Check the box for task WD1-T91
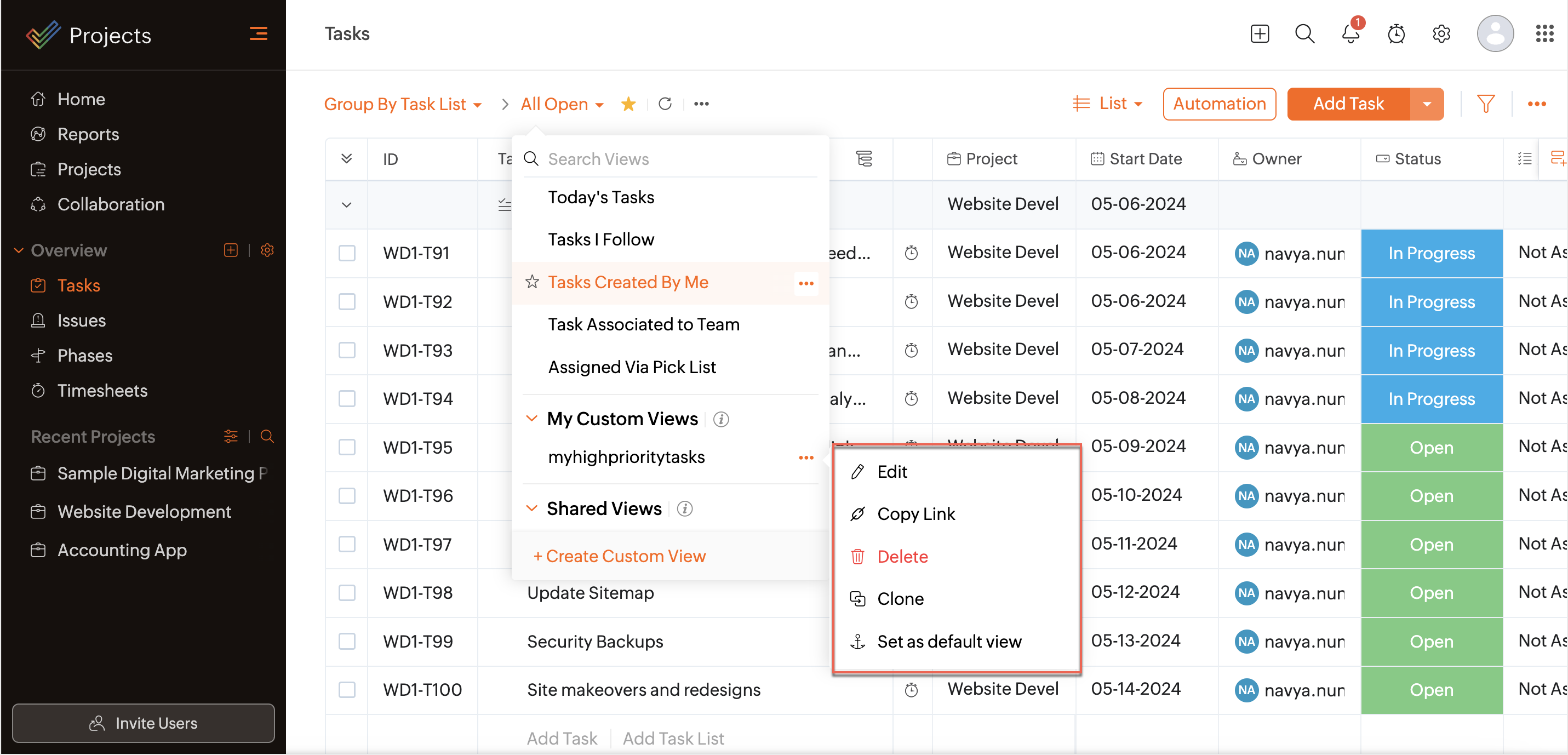The width and height of the screenshot is (1568, 755). click(347, 253)
